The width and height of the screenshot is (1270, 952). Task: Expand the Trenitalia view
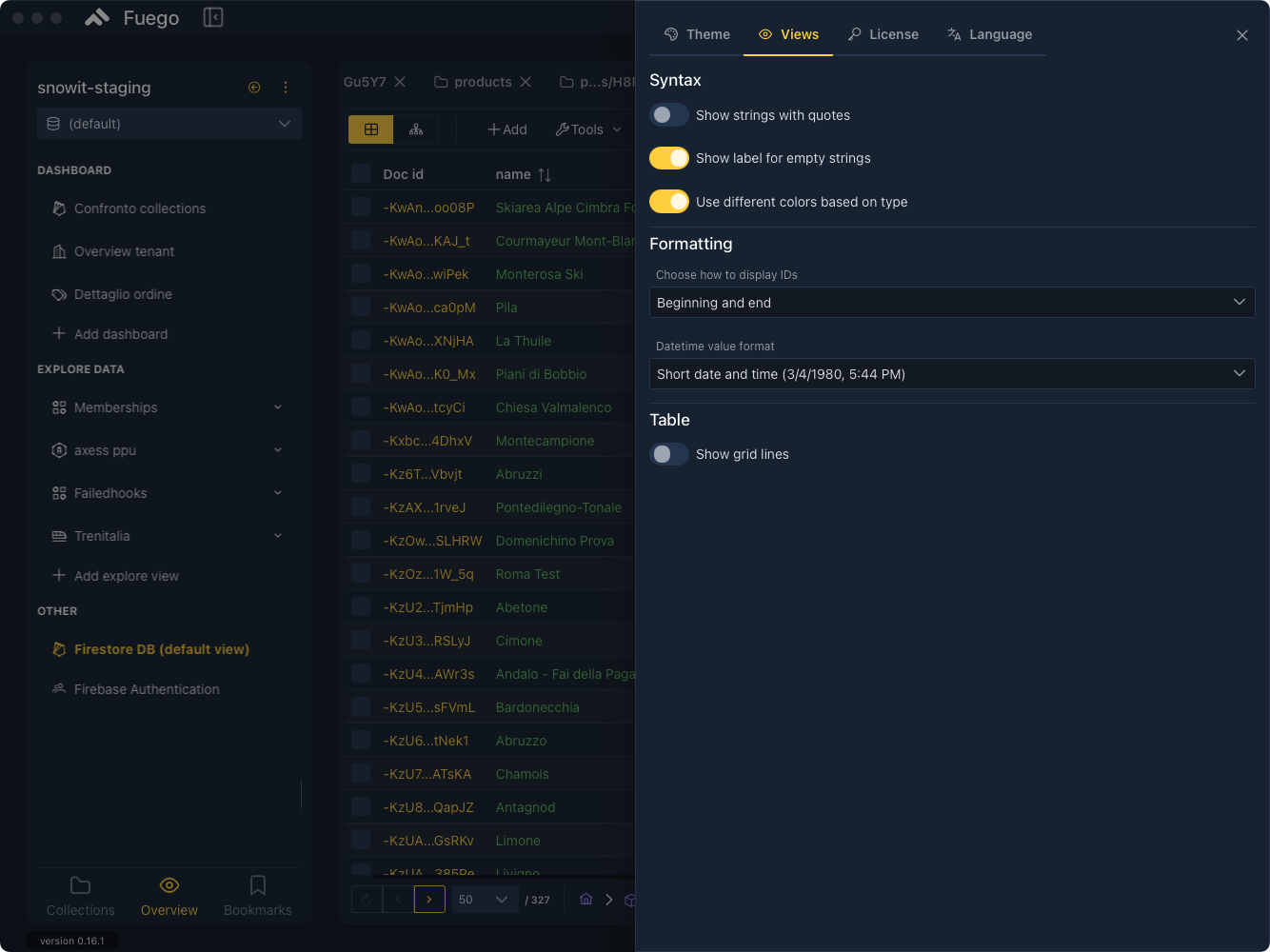tap(278, 536)
